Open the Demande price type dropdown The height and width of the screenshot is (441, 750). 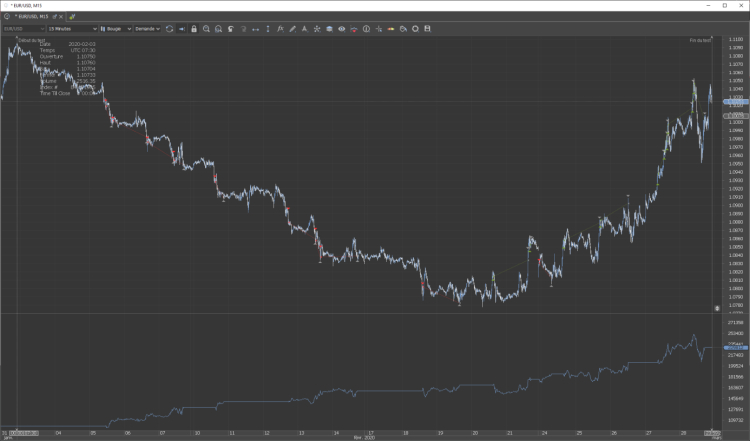click(x=147, y=29)
